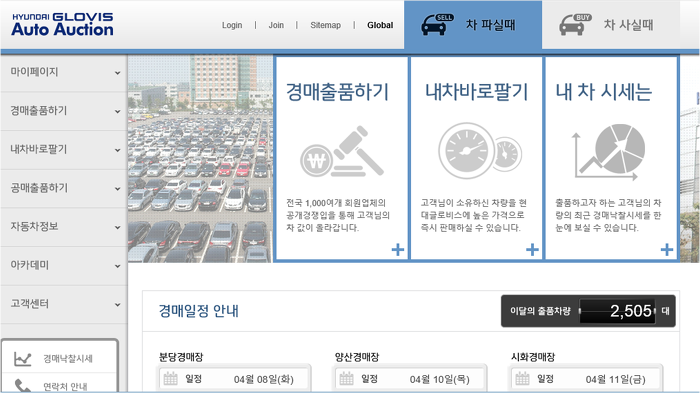Open the Sitemap link
700x393 pixels.
click(x=325, y=25)
